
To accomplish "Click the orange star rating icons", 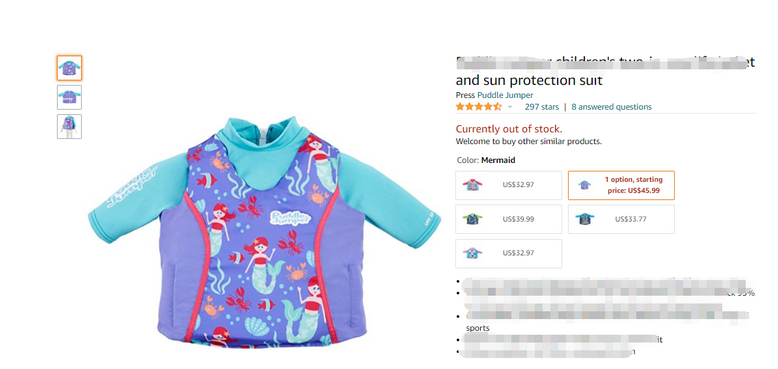I will tap(479, 107).
